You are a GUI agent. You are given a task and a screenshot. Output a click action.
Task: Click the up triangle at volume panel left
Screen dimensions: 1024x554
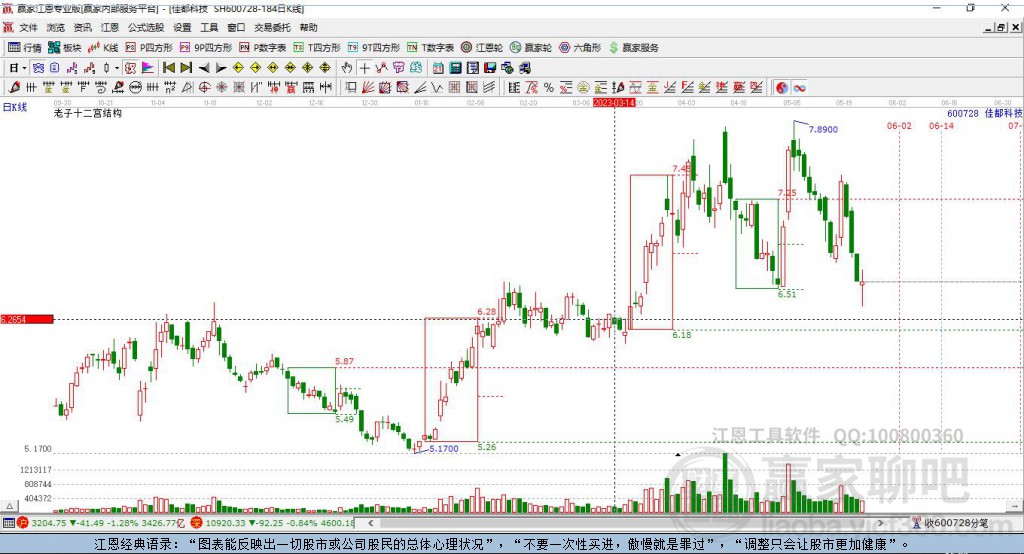[9, 506]
